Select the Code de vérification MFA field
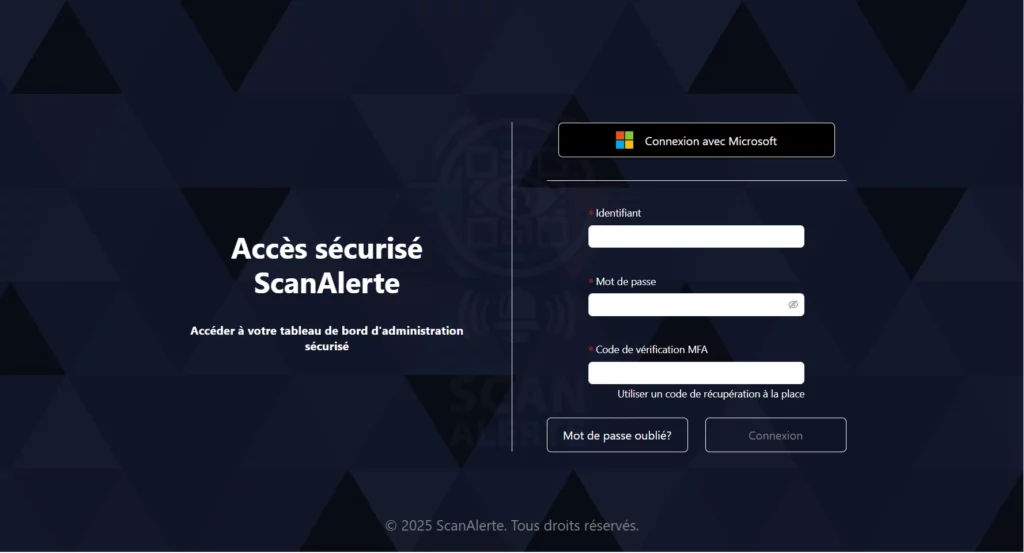 pyautogui.click(x=696, y=373)
